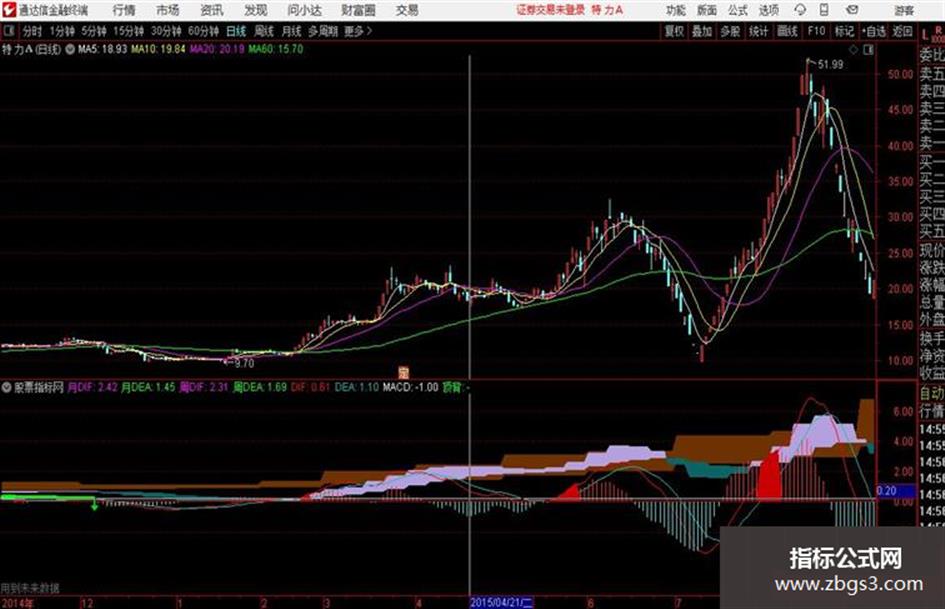Expand the 更多 period options
This screenshot has height=609, width=945.
357,31
